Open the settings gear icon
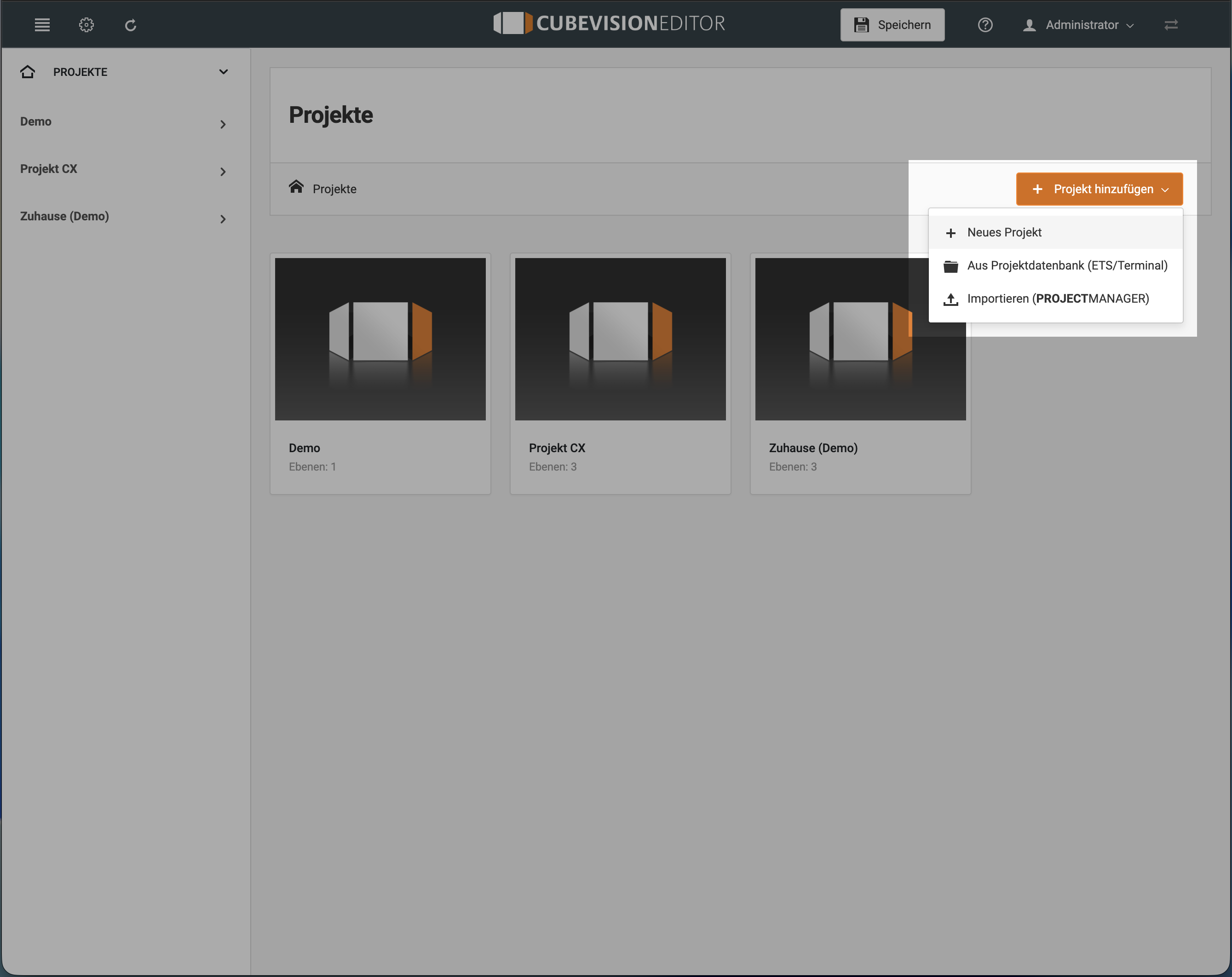The image size is (1232, 977). point(86,24)
